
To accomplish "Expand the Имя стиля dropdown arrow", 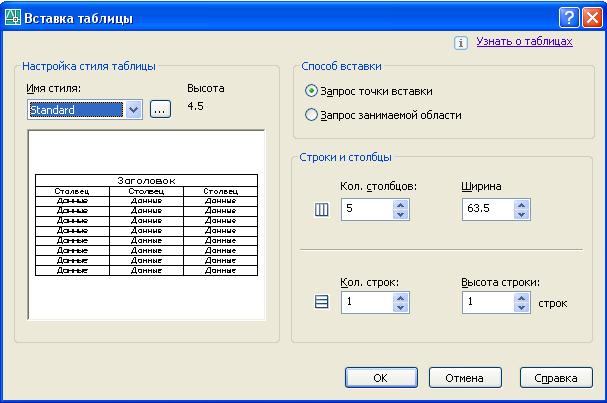I will point(134,110).
